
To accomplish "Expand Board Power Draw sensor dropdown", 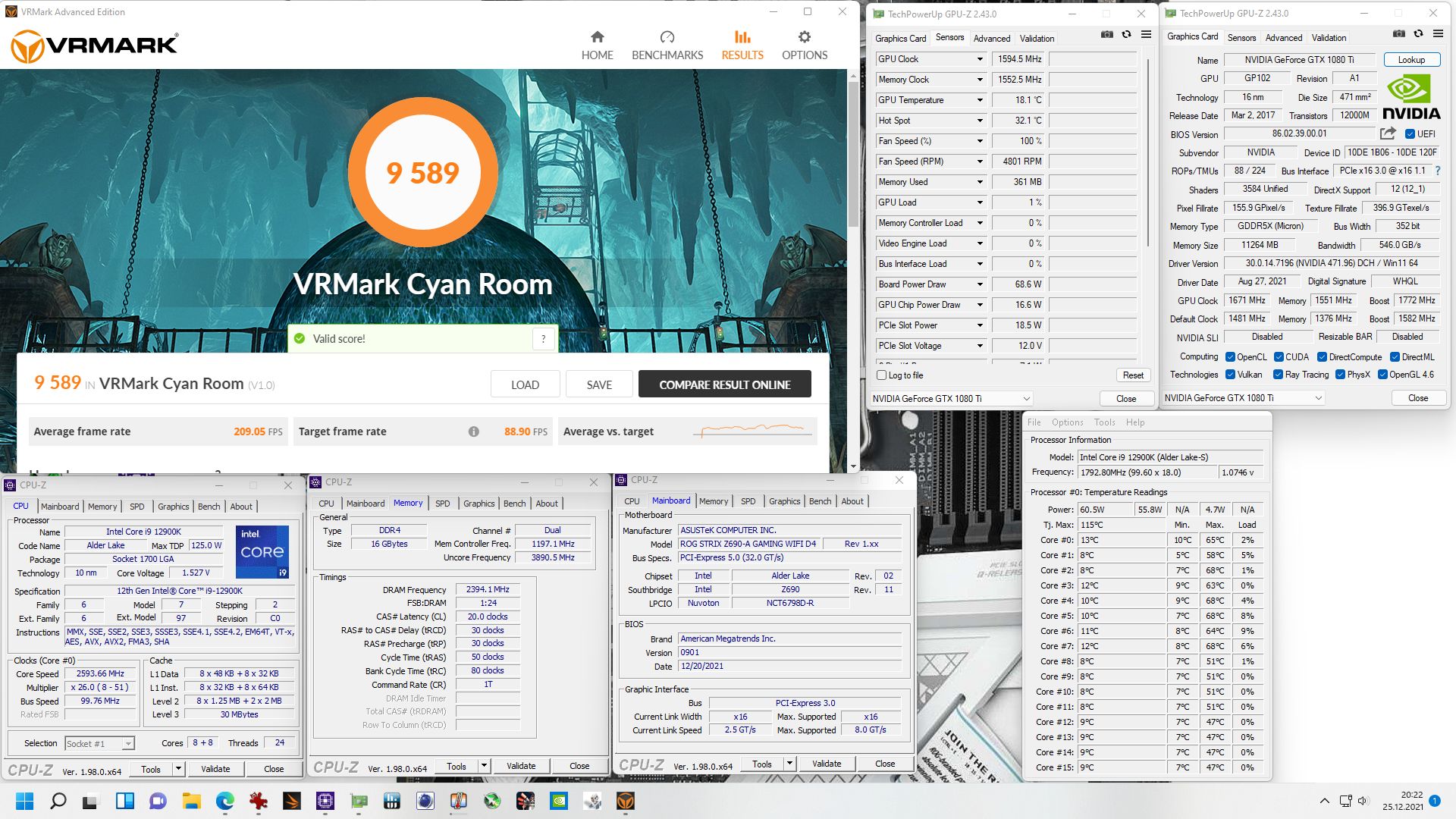I will click(x=979, y=284).
